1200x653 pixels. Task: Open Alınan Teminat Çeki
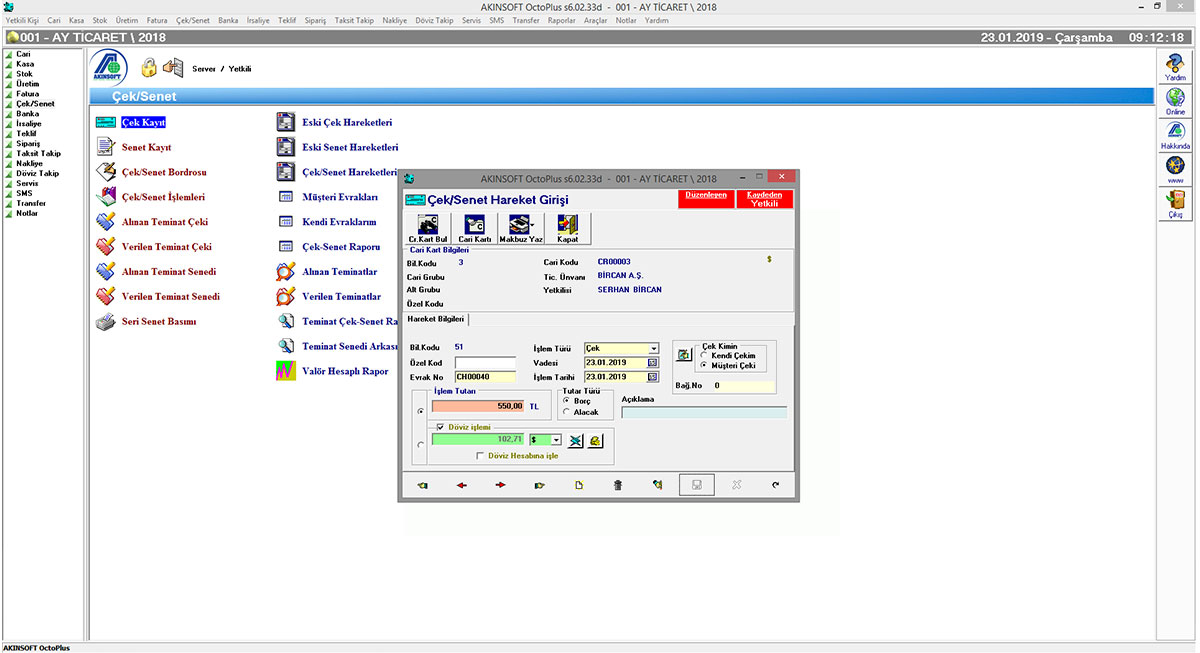(x=165, y=222)
